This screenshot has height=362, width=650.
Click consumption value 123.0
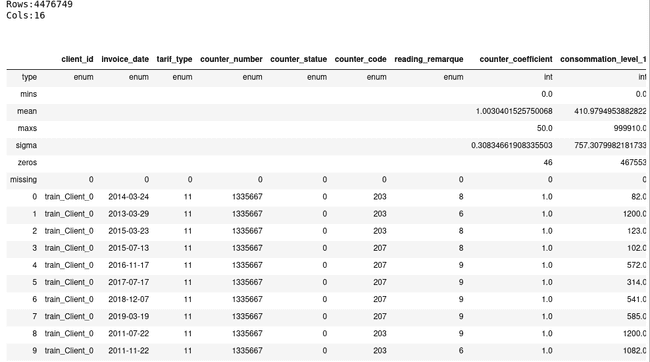click(637, 231)
